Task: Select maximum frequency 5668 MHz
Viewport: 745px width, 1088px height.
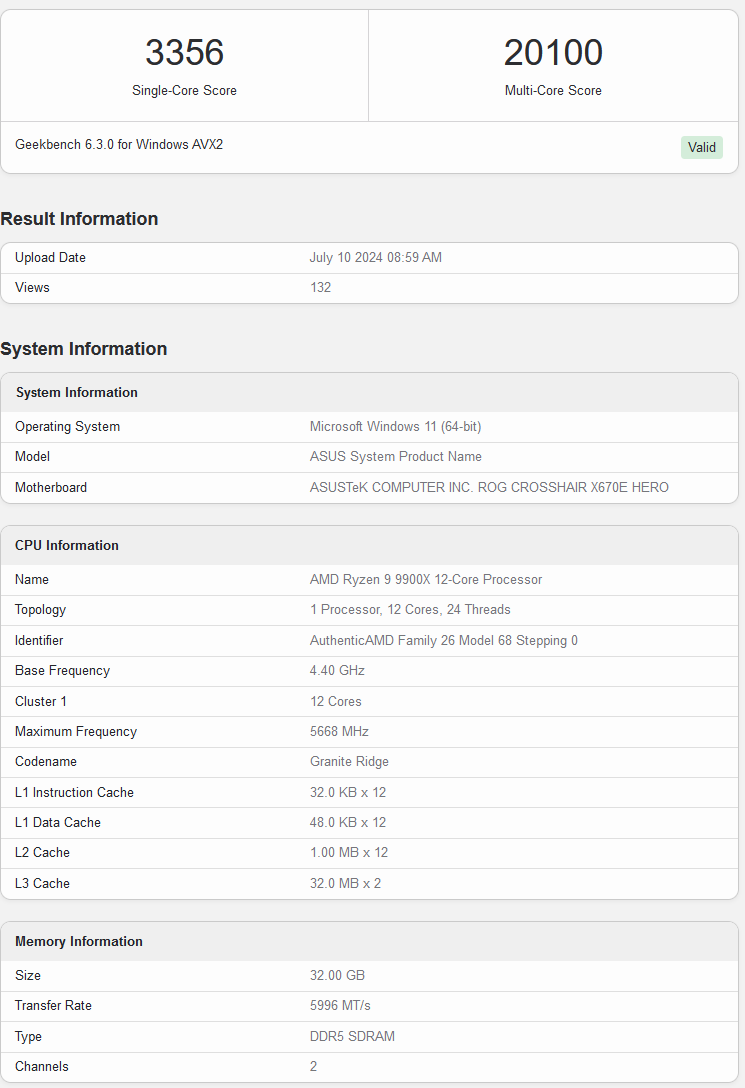Action: pos(339,731)
